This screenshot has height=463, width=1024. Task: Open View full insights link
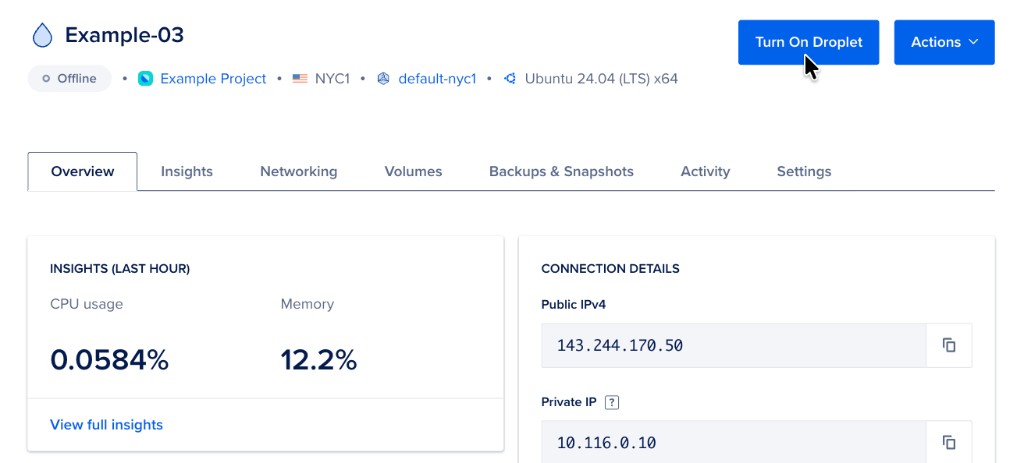point(106,425)
